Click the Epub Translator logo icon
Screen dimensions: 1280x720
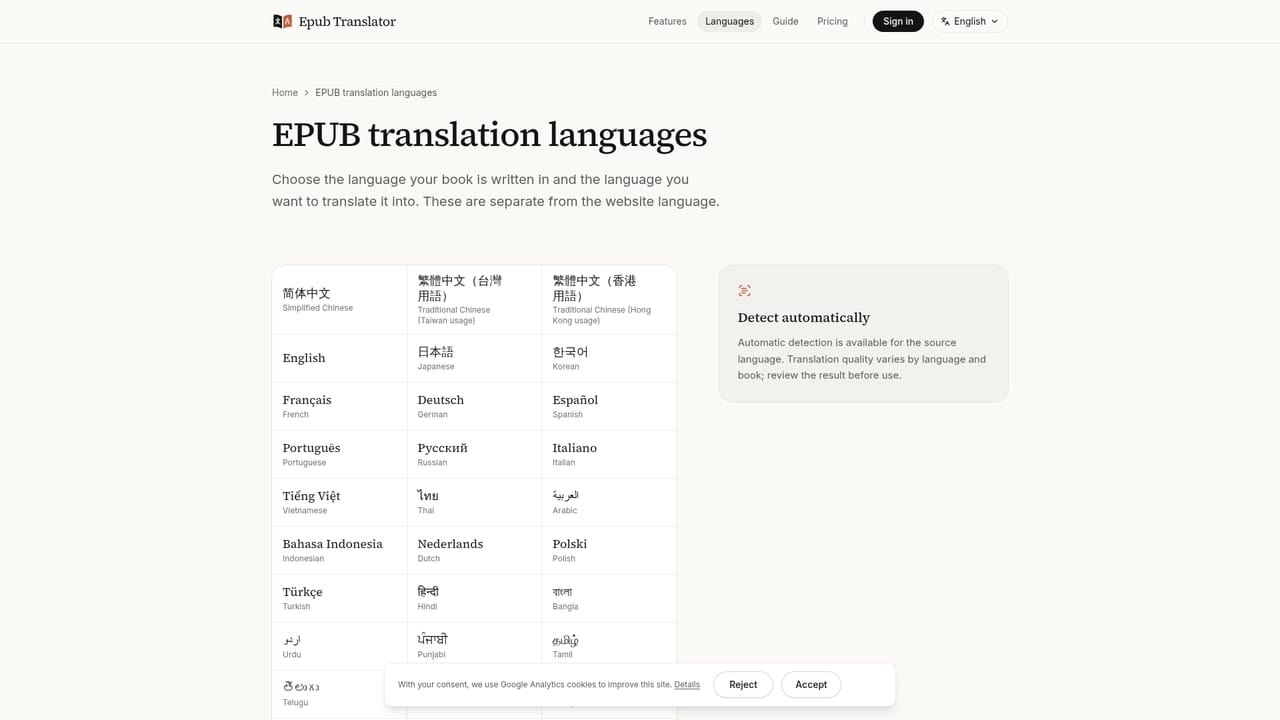tap(282, 21)
